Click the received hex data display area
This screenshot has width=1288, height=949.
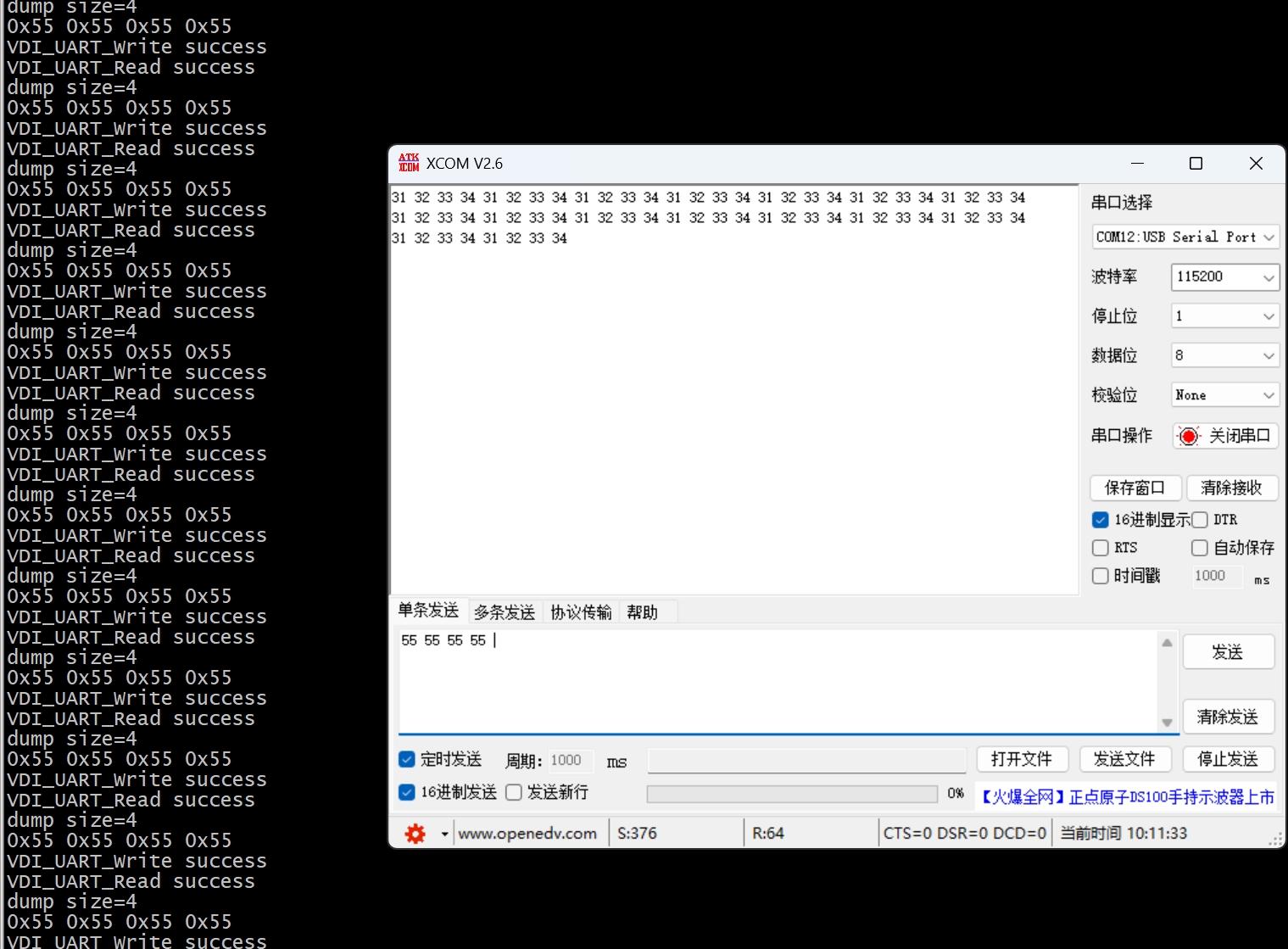tap(734, 390)
